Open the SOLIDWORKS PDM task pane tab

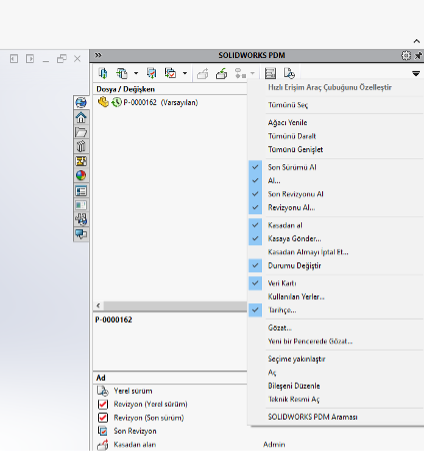click(x=81, y=219)
